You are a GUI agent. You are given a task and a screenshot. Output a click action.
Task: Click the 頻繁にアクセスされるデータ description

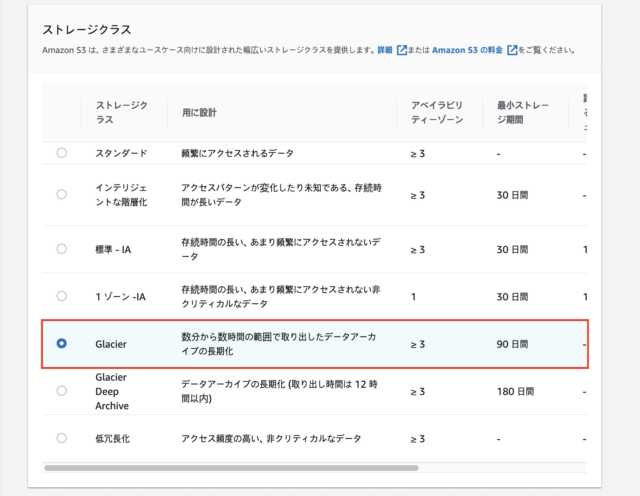[x=238, y=153]
